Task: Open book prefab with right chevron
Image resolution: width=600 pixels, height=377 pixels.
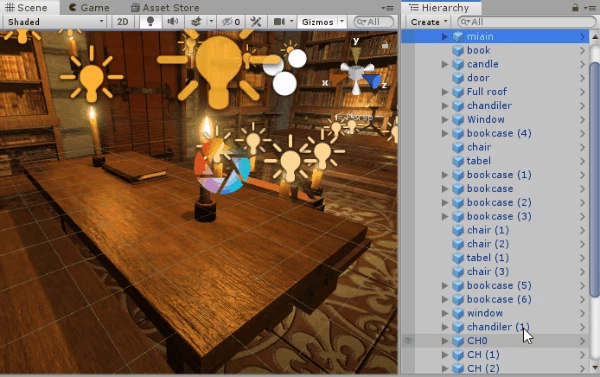Action: [582, 50]
